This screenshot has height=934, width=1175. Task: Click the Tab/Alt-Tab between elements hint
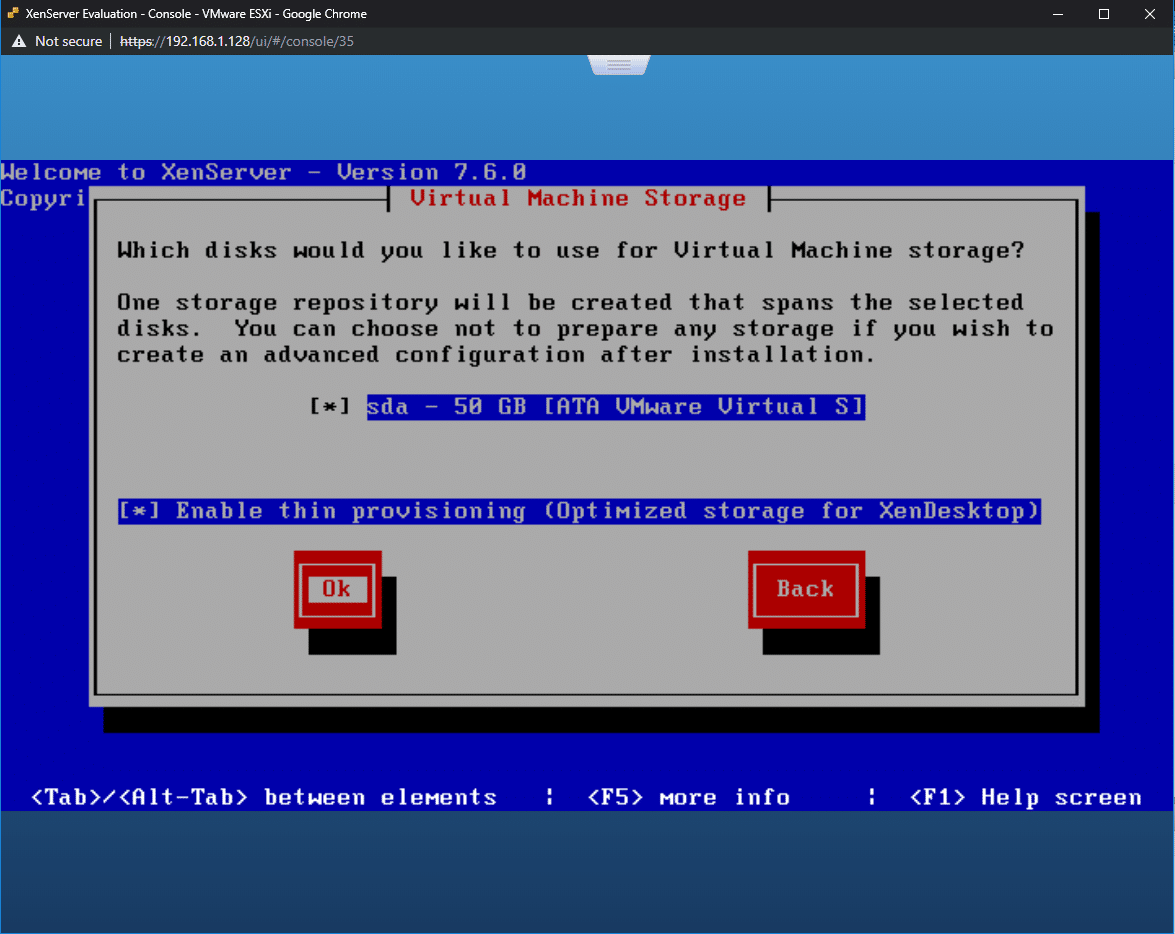(x=264, y=798)
